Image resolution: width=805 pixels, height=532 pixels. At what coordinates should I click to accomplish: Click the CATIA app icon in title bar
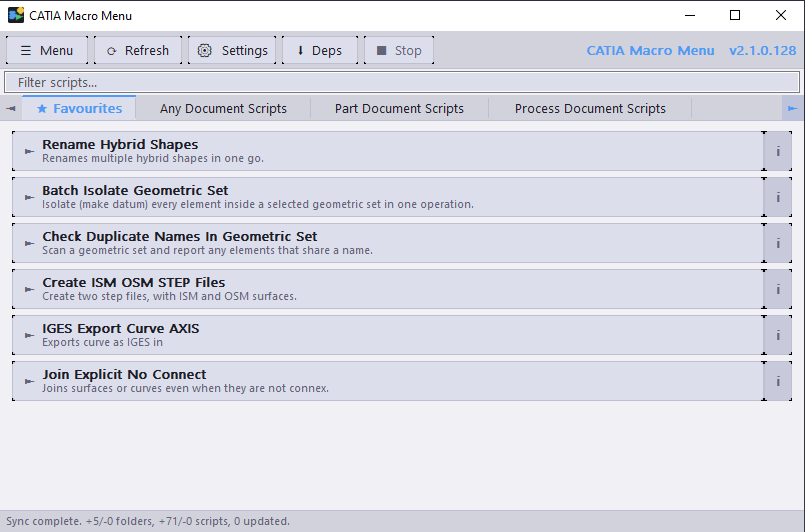tap(16, 15)
